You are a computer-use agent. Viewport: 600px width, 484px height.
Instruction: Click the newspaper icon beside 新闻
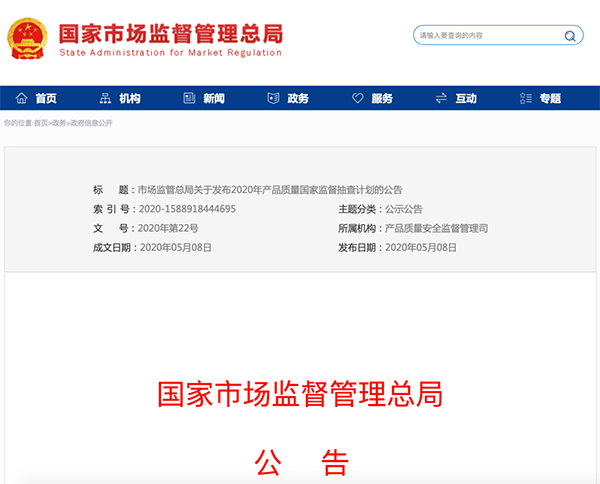pyautogui.click(x=188, y=99)
